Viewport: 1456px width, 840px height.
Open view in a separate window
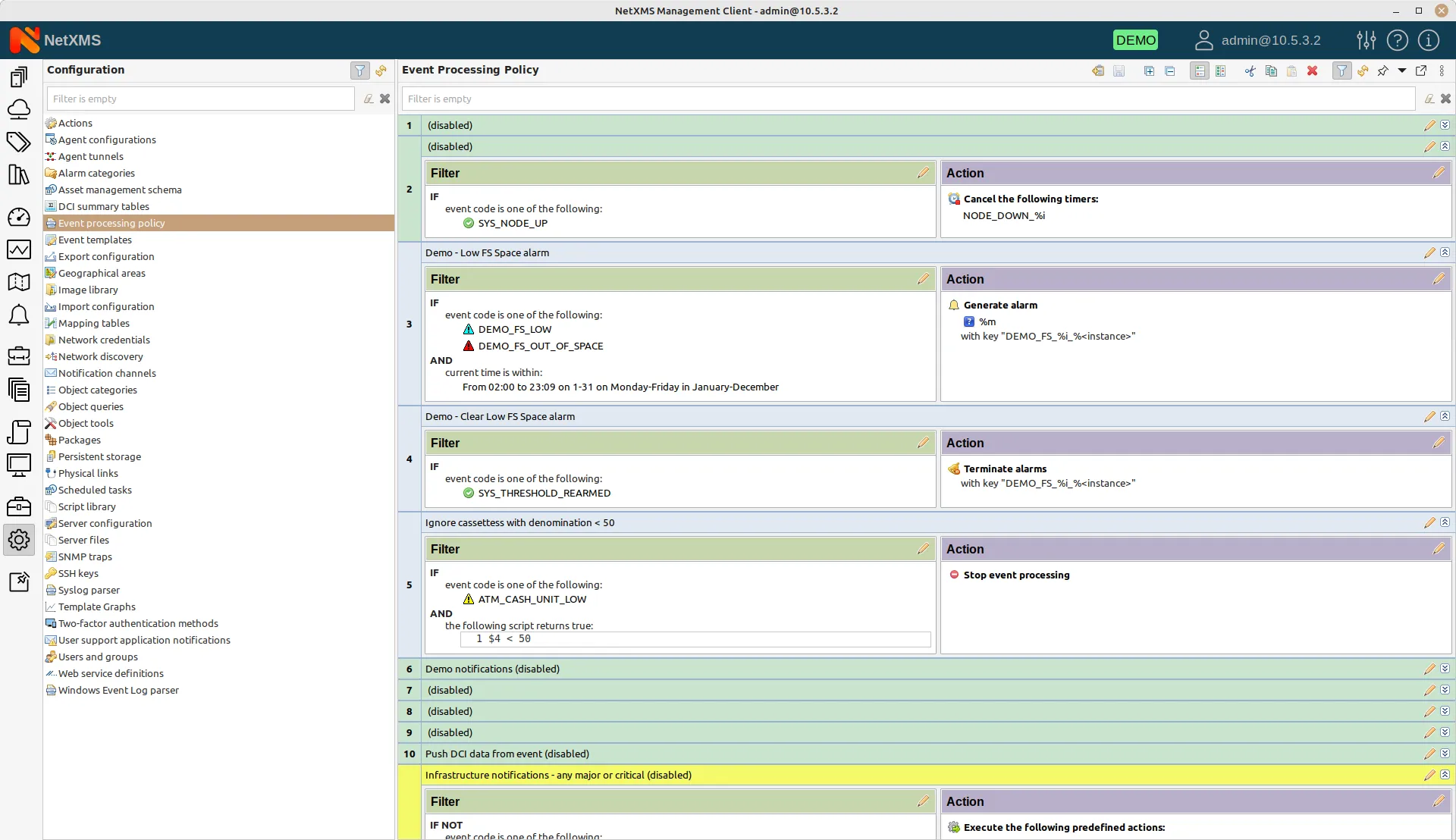[x=1421, y=71]
